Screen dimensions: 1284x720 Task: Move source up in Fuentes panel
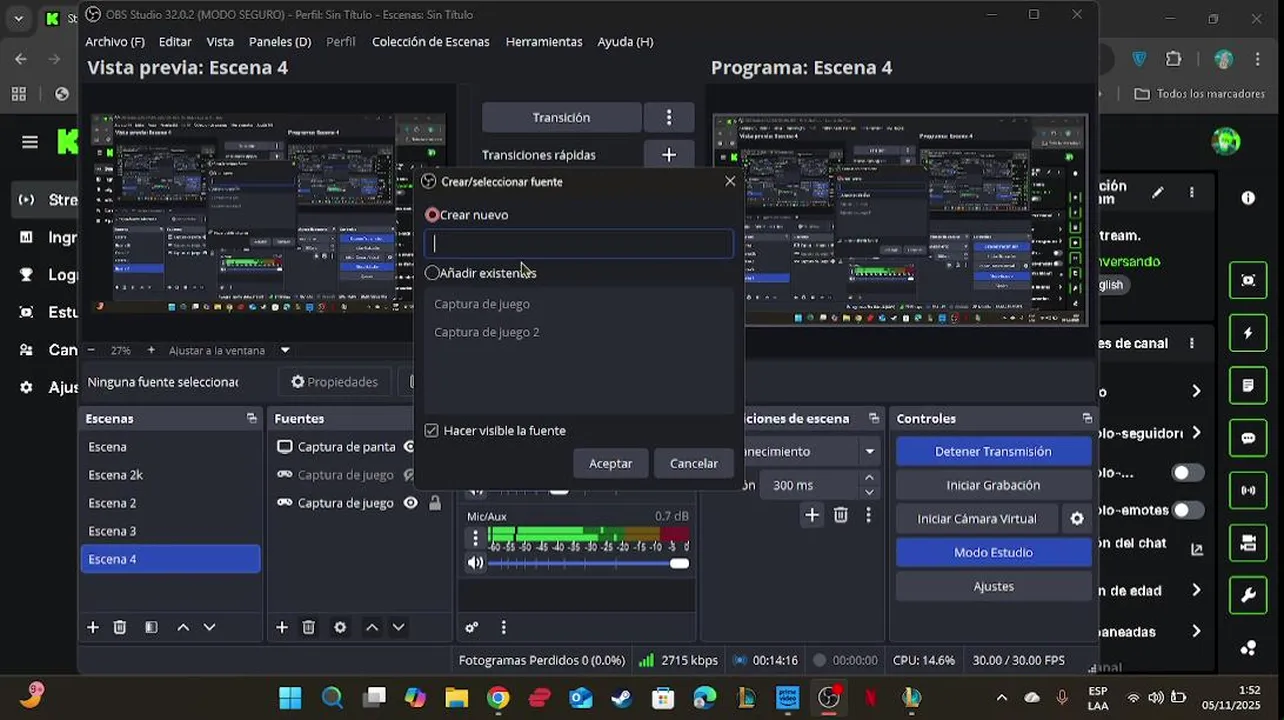tap(372, 627)
